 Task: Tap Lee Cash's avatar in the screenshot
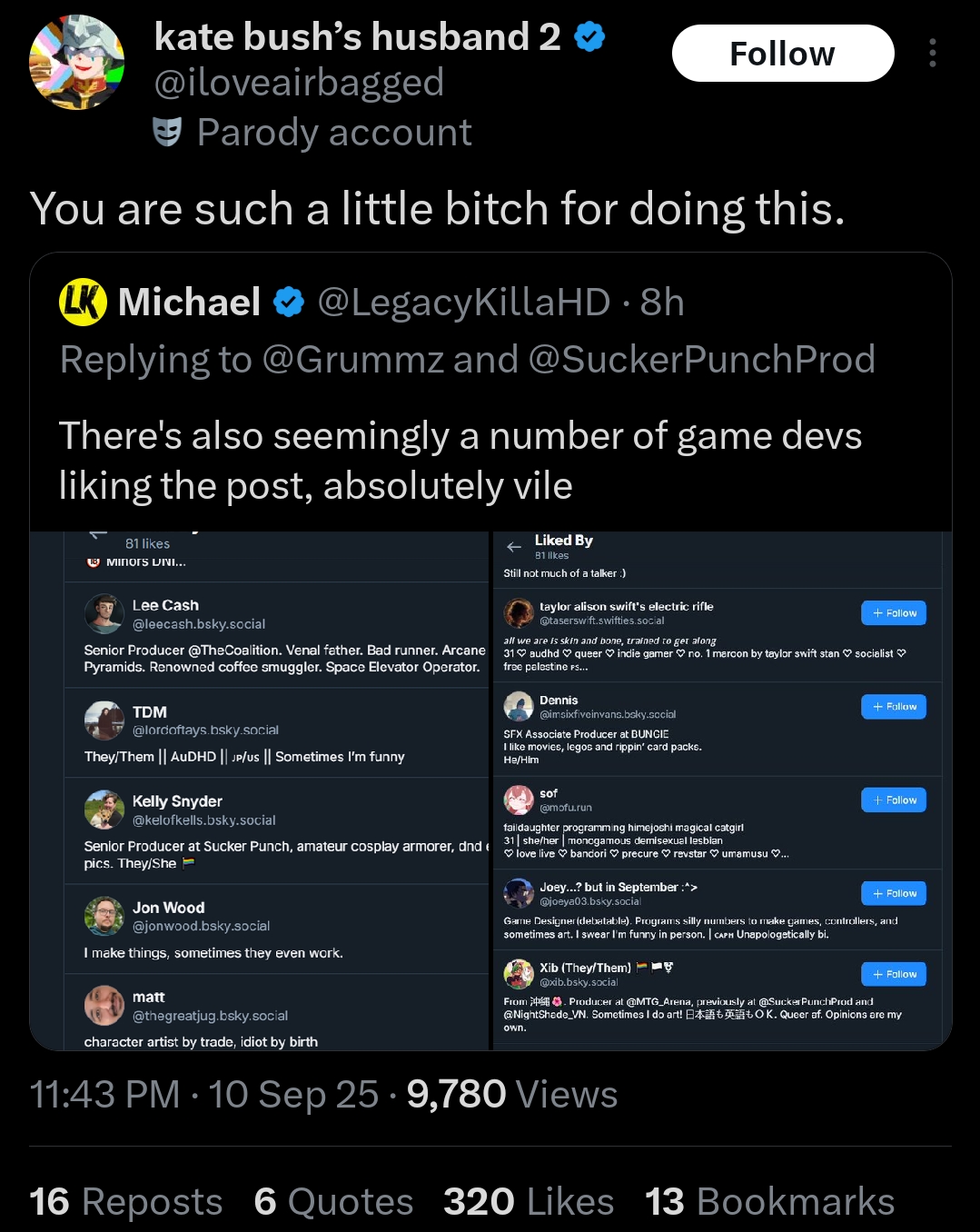tap(104, 613)
